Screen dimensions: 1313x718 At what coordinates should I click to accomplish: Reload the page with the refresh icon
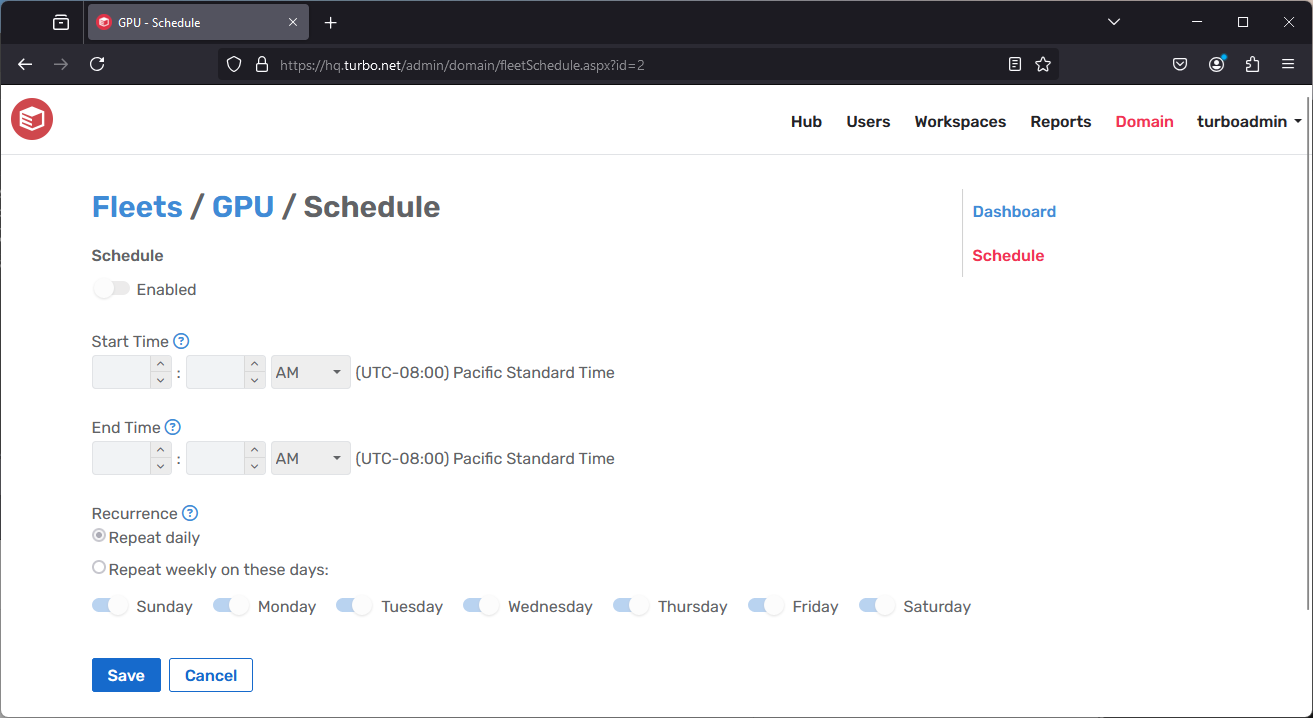[x=97, y=63]
